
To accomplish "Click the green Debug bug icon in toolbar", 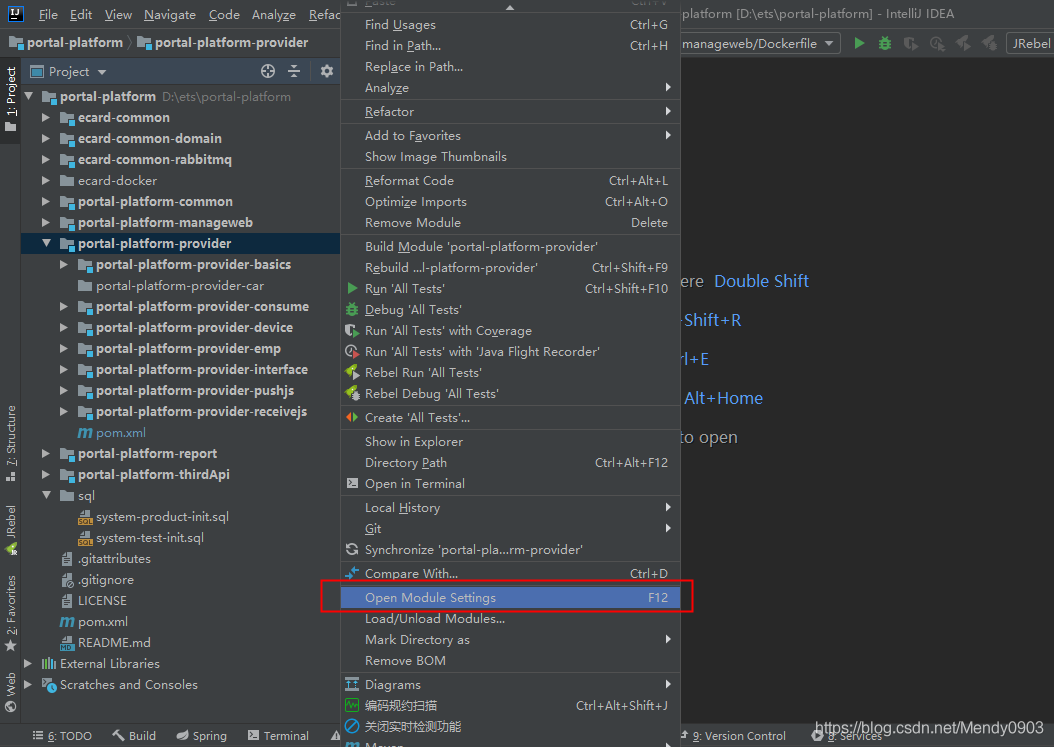I will point(885,44).
